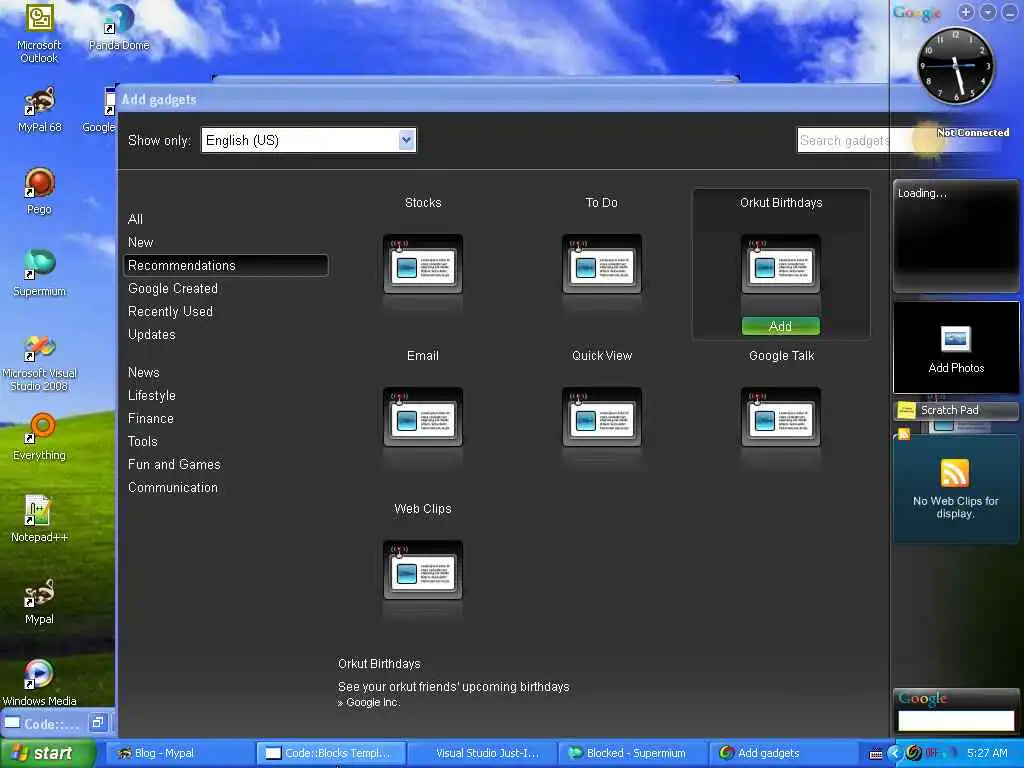Screen dimensions: 1024x768
Task: Open Microsoft Outlook desktop icon
Action: (39, 34)
